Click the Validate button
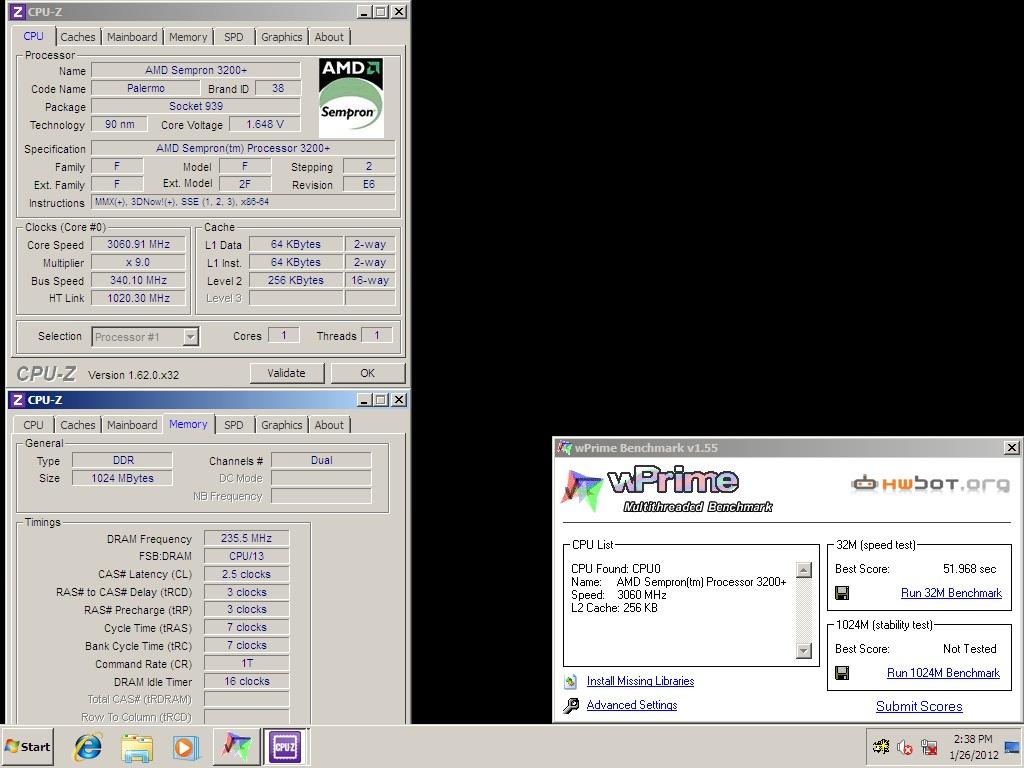The height and width of the screenshot is (768, 1024). (x=287, y=373)
